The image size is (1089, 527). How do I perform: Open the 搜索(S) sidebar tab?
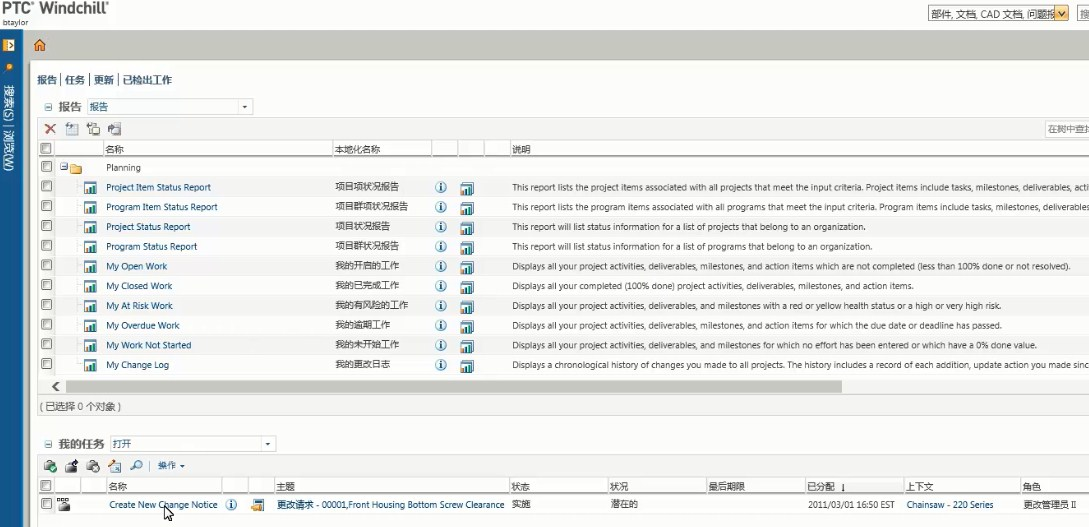coord(8,101)
